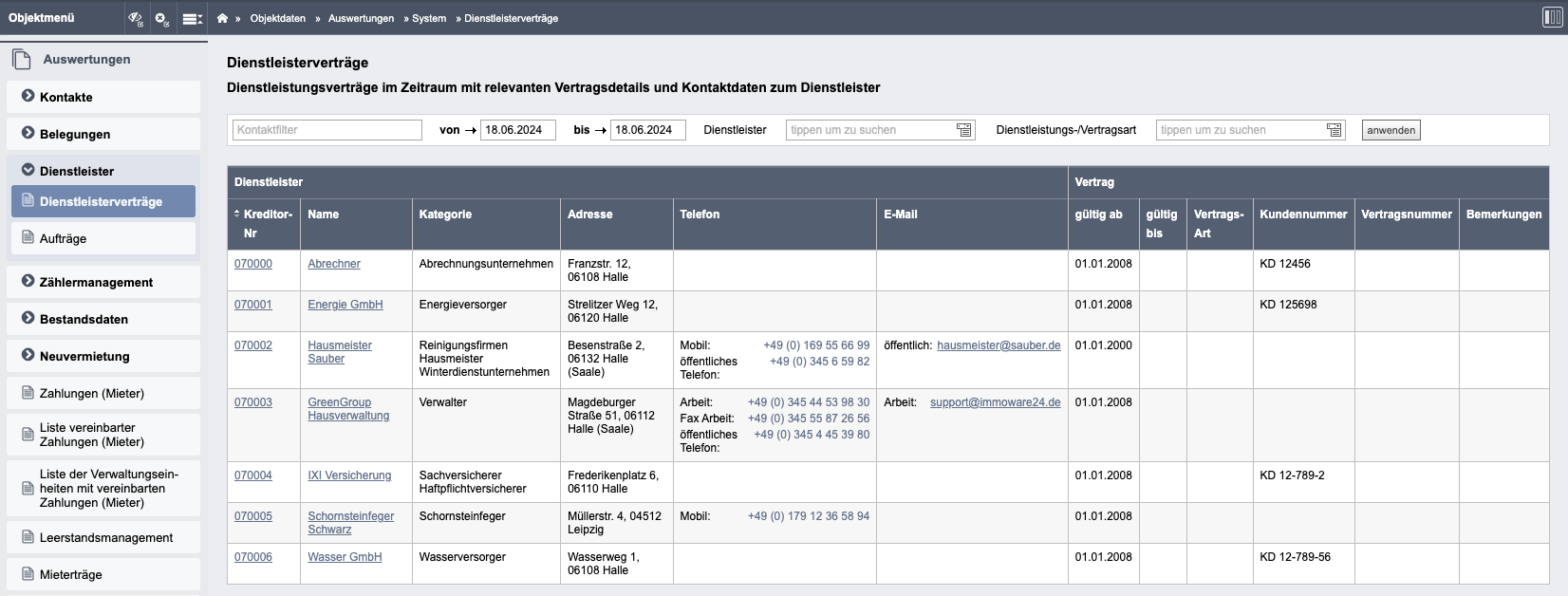Open GreenGroup Hausverwaltung name link
1568x596 pixels.
348,409
